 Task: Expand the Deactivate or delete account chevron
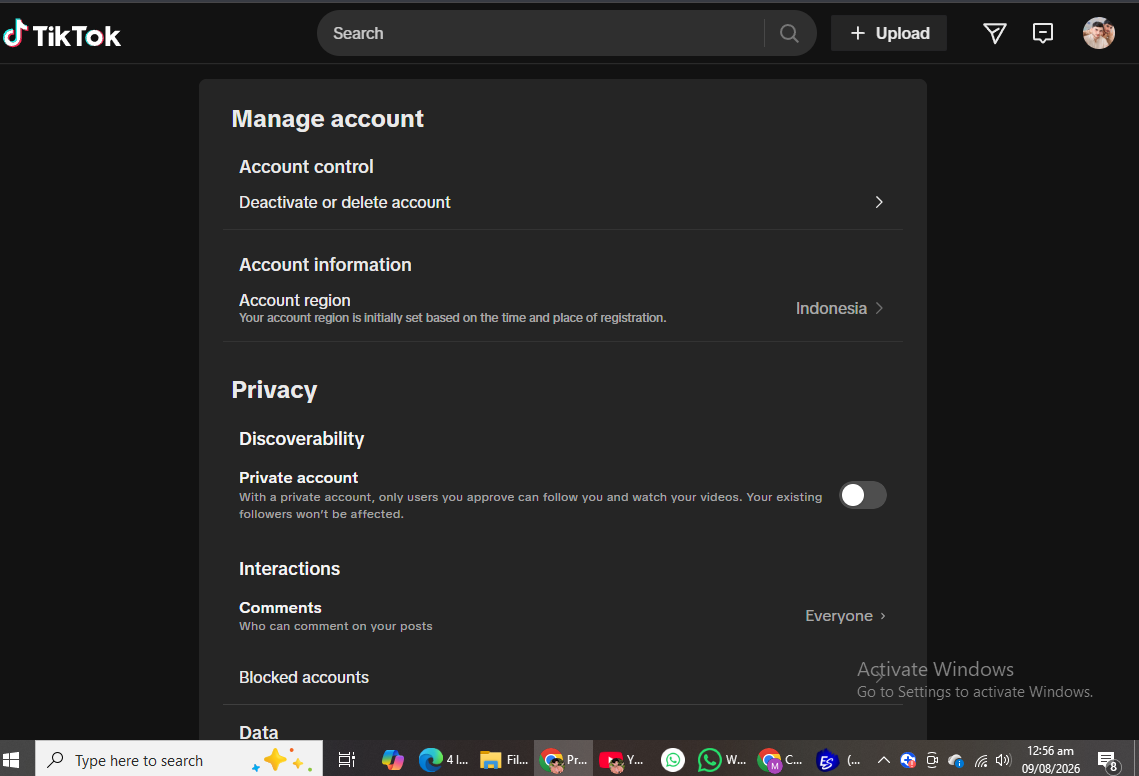pyautogui.click(x=879, y=202)
